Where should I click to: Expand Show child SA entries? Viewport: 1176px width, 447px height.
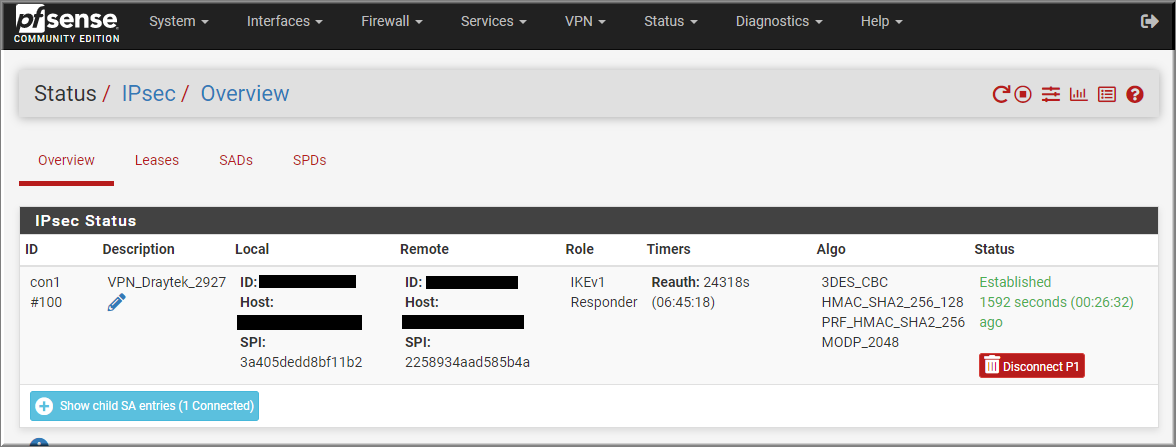point(145,406)
